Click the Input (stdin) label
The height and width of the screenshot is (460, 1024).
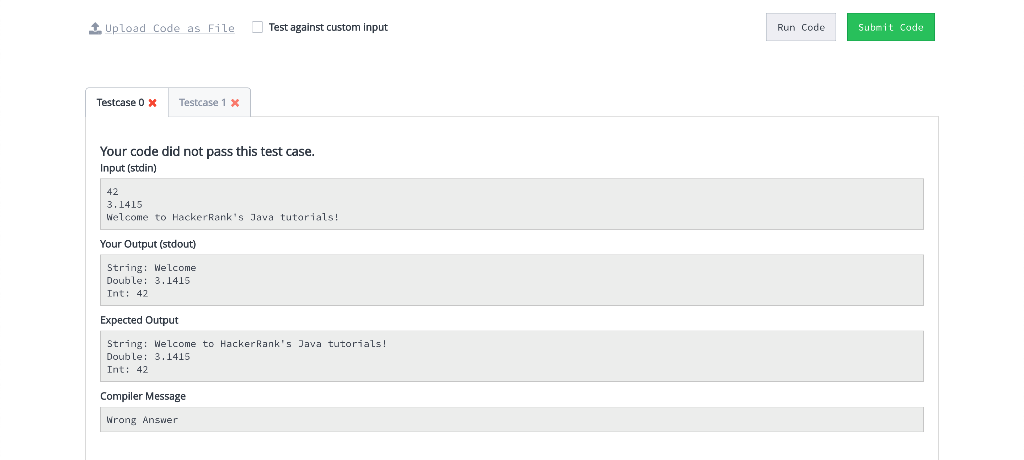pyautogui.click(x=128, y=168)
